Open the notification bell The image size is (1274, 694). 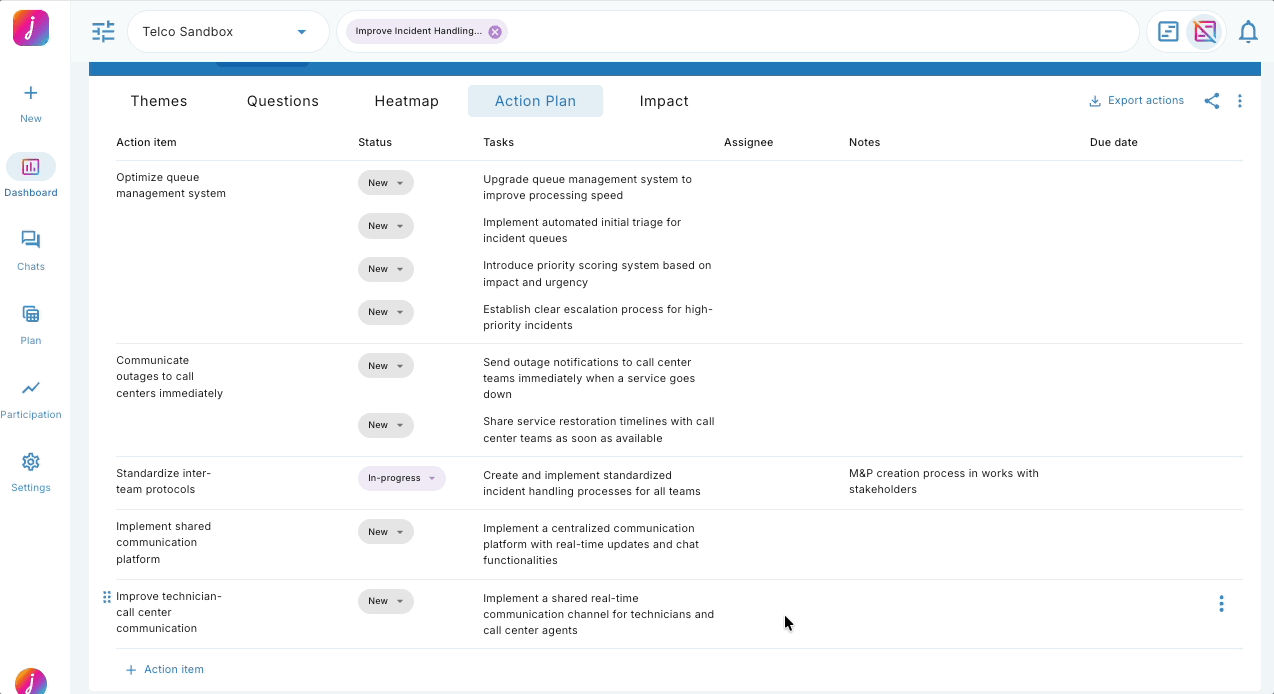(1247, 31)
